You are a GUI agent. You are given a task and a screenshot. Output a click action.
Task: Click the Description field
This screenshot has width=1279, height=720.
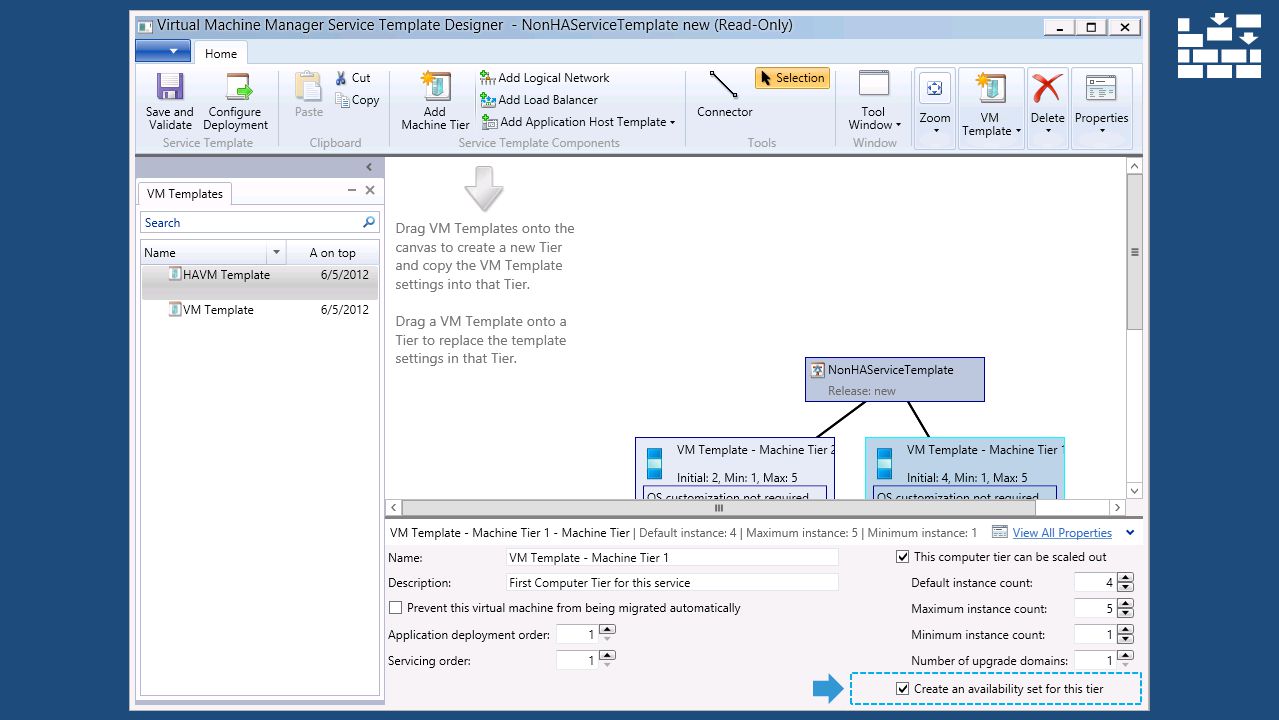click(672, 583)
